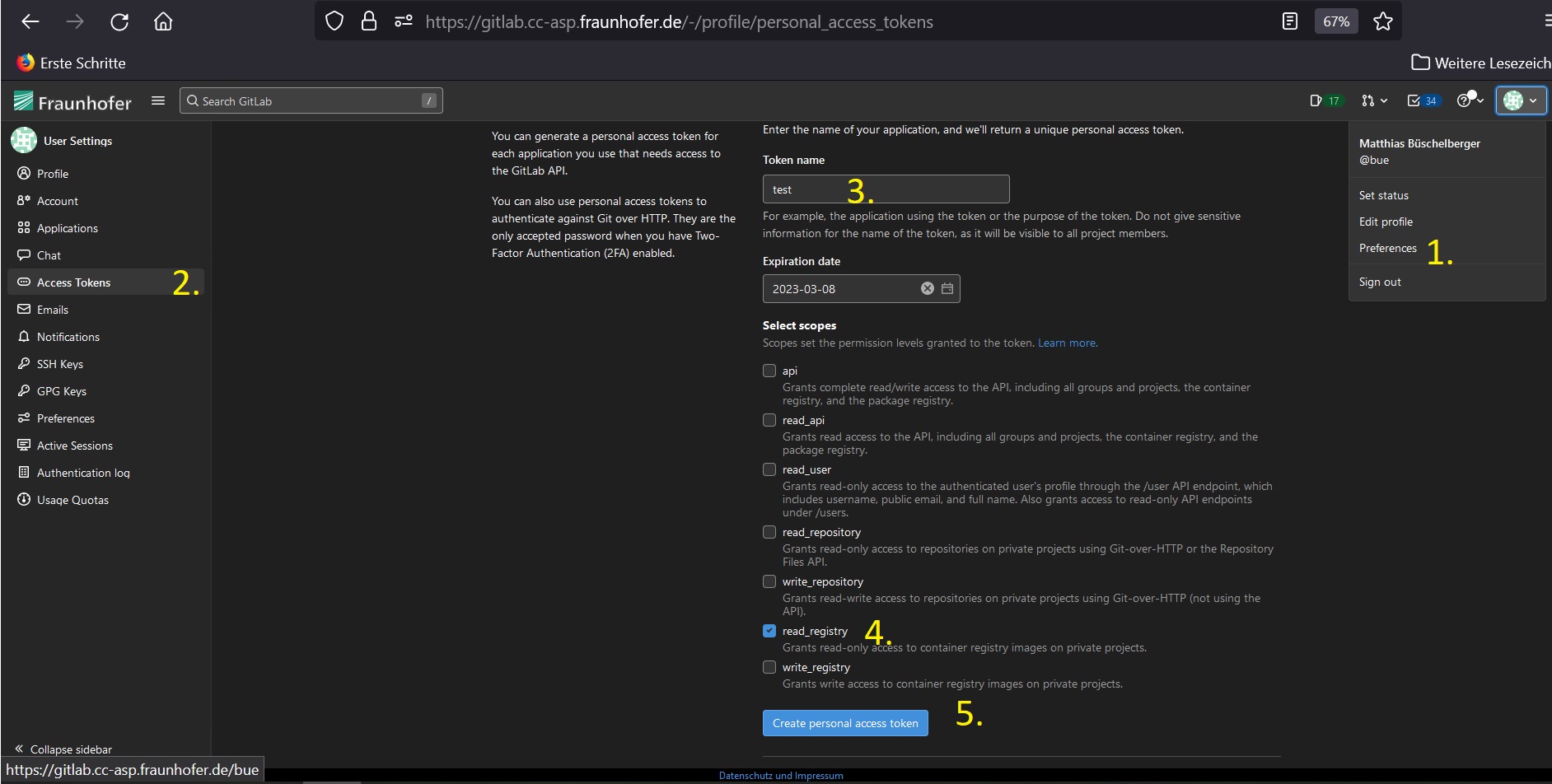Enable the write_repository scope checkbox
1552x784 pixels.
tap(769, 581)
